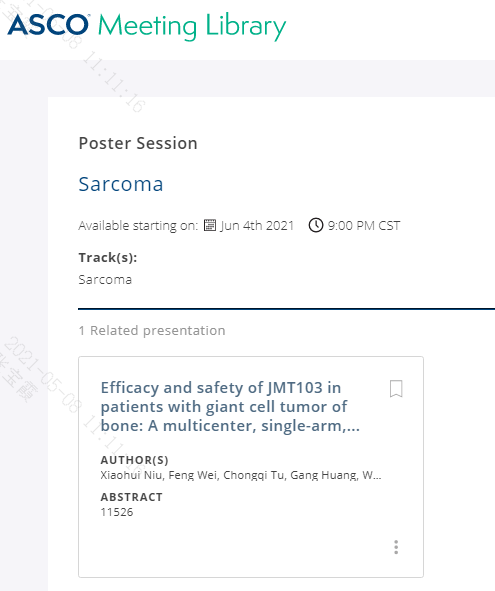Click the ASCO logo
The width and height of the screenshot is (495, 591).
[x=49, y=25]
